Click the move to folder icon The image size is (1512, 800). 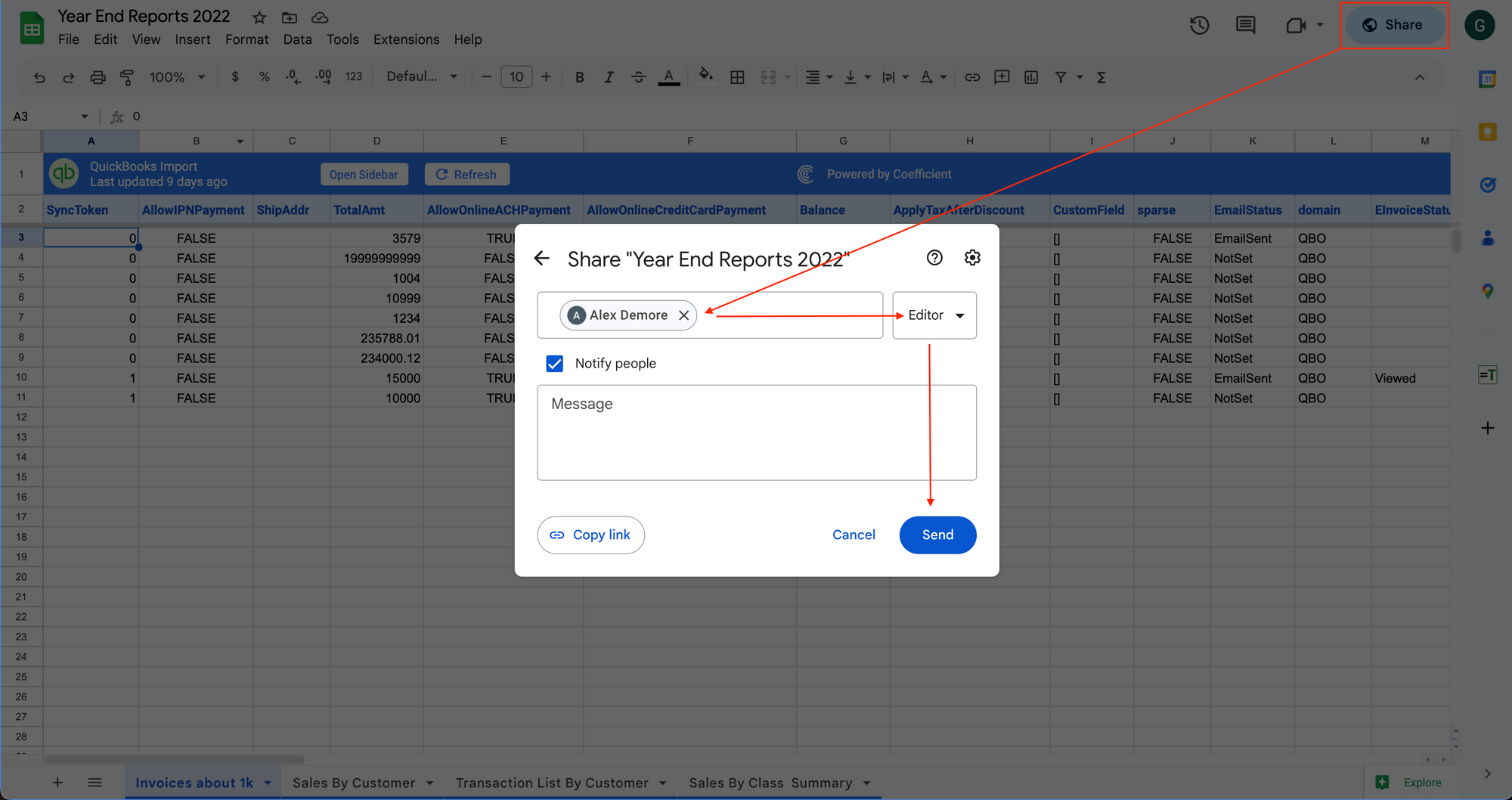(290, 17)
